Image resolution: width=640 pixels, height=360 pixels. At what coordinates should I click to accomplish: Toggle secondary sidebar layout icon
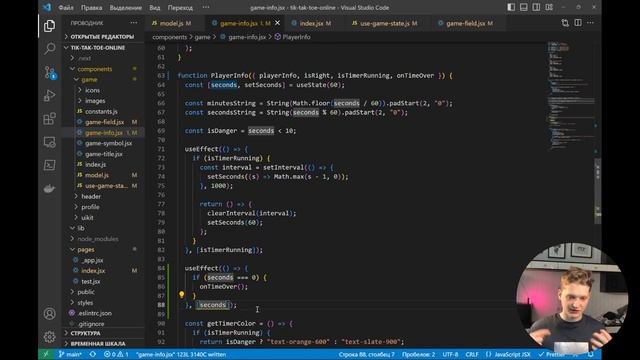(x=536, y=7)
